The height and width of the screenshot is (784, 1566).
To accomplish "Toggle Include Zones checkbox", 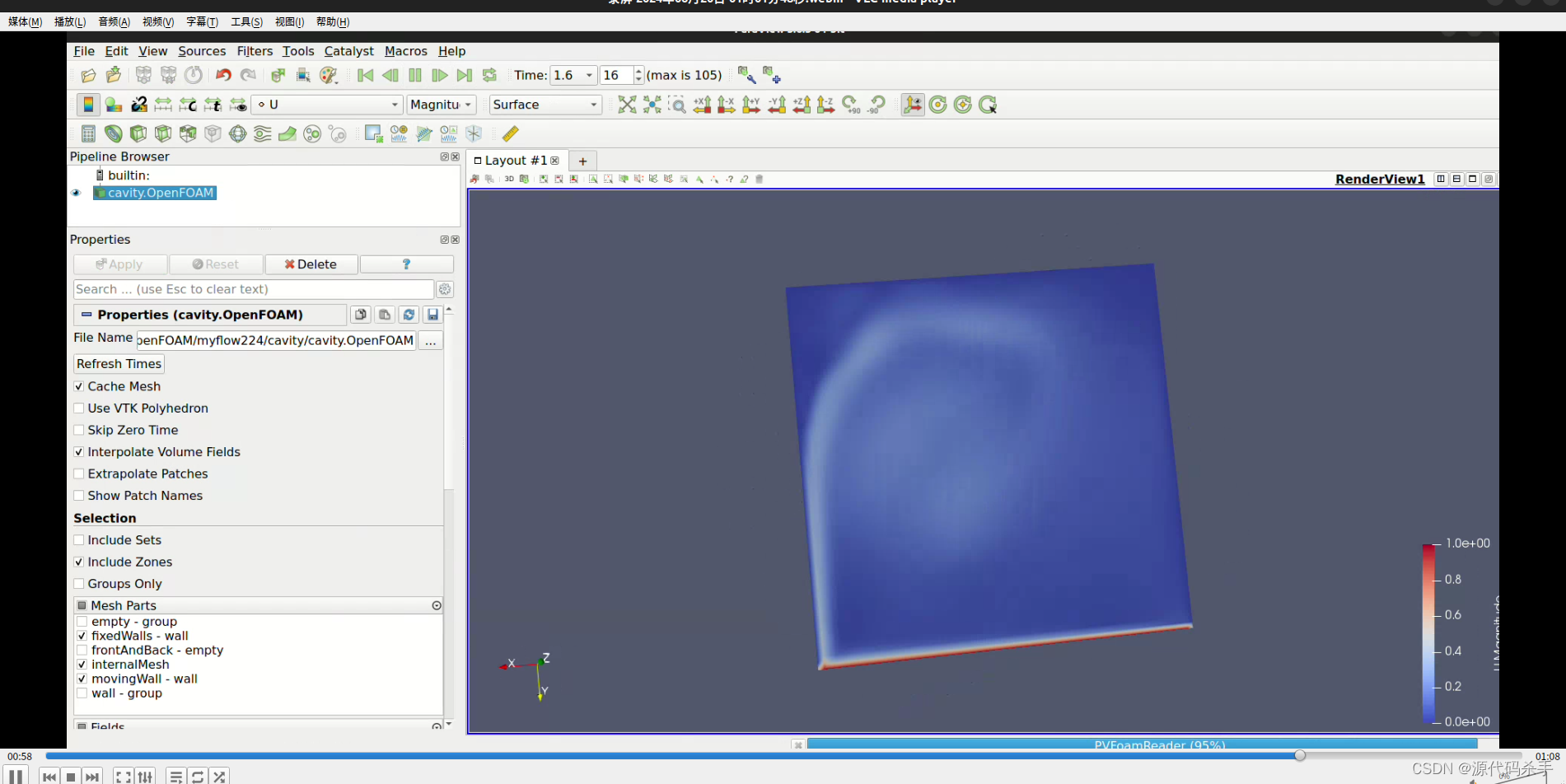I will point(79,562).
